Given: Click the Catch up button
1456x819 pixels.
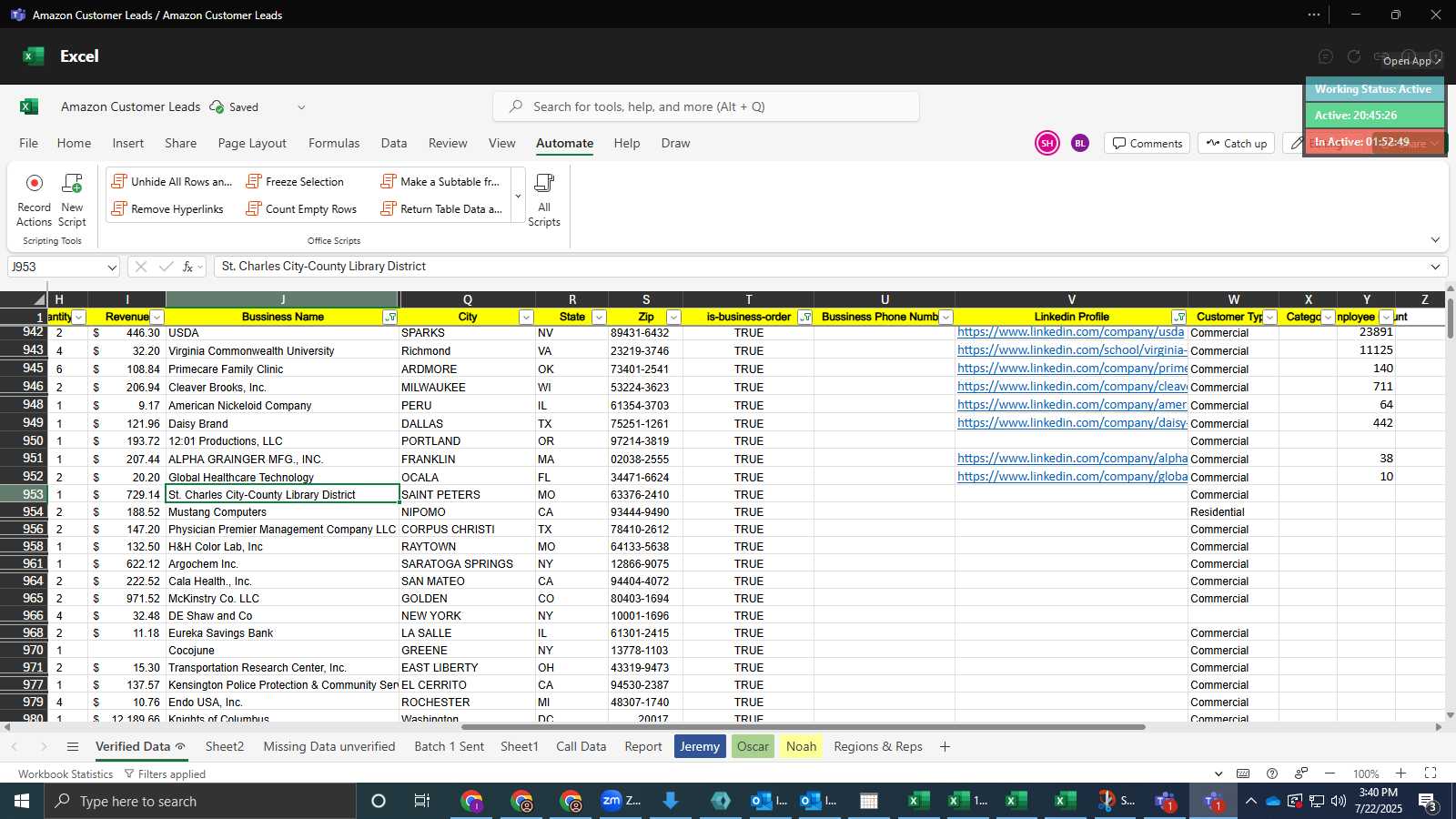Looking at the screenshot, I should click(x=1237, y=144).
